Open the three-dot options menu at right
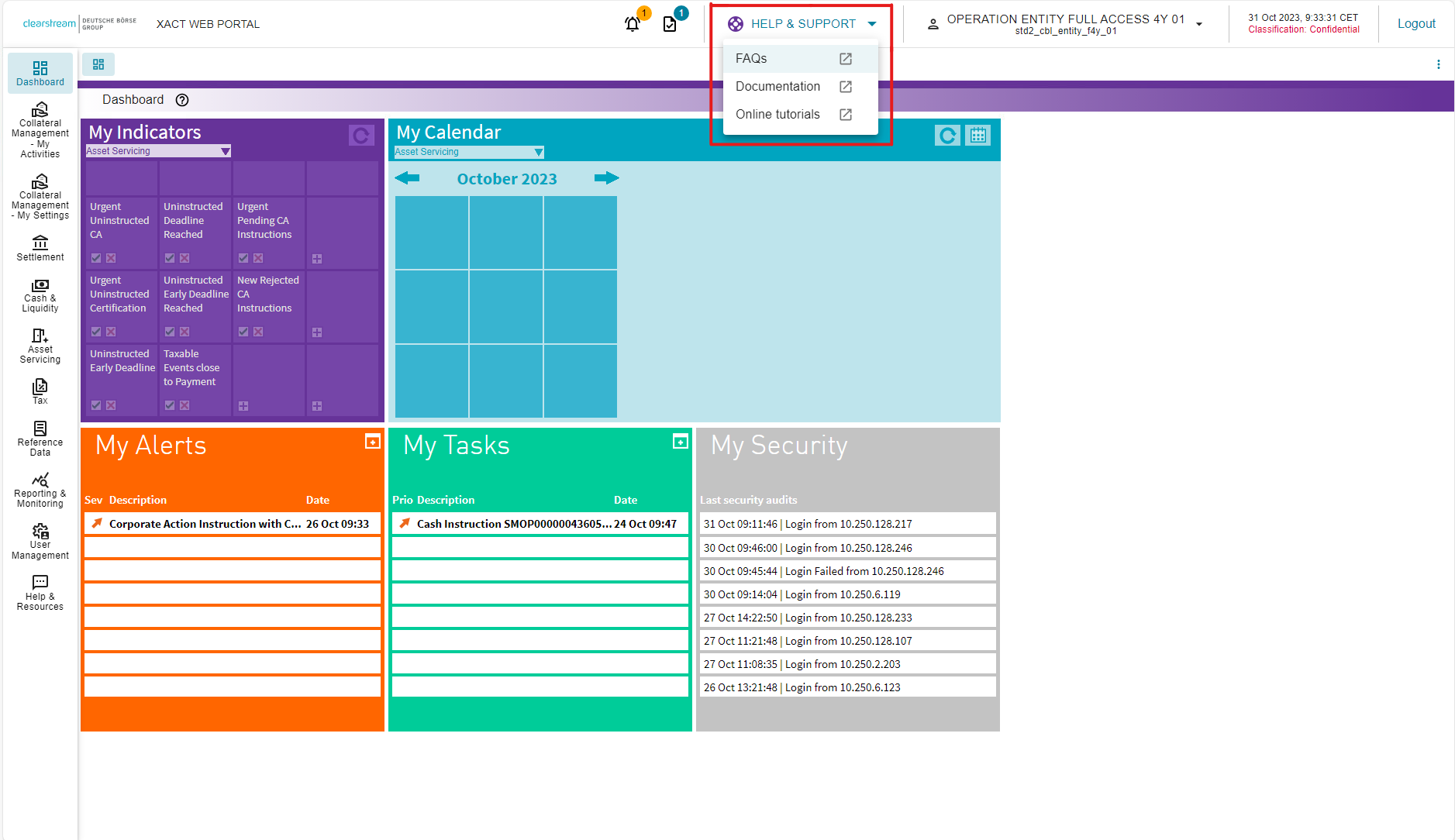Viewport: 1455px width, 840px height. point(1439,65)
